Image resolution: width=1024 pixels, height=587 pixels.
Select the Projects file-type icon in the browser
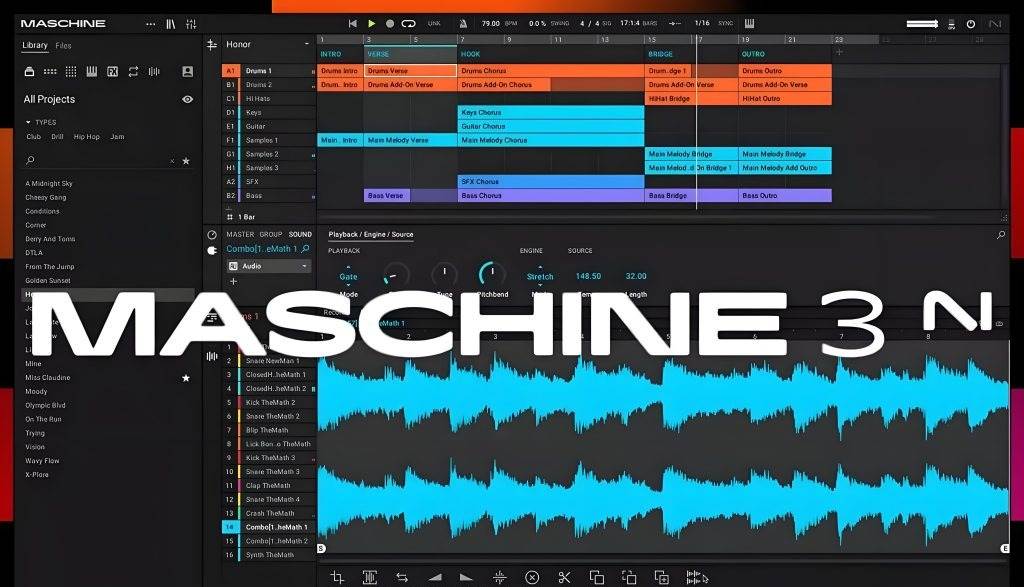click(29, 72)
